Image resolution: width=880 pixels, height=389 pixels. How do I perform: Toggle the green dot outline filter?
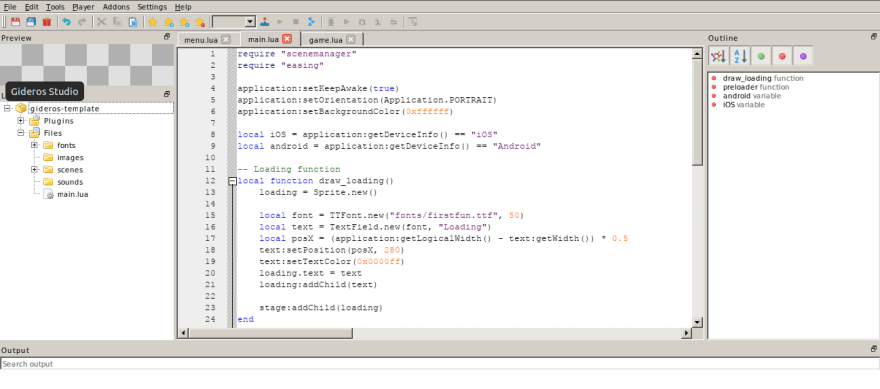(761, 56)
